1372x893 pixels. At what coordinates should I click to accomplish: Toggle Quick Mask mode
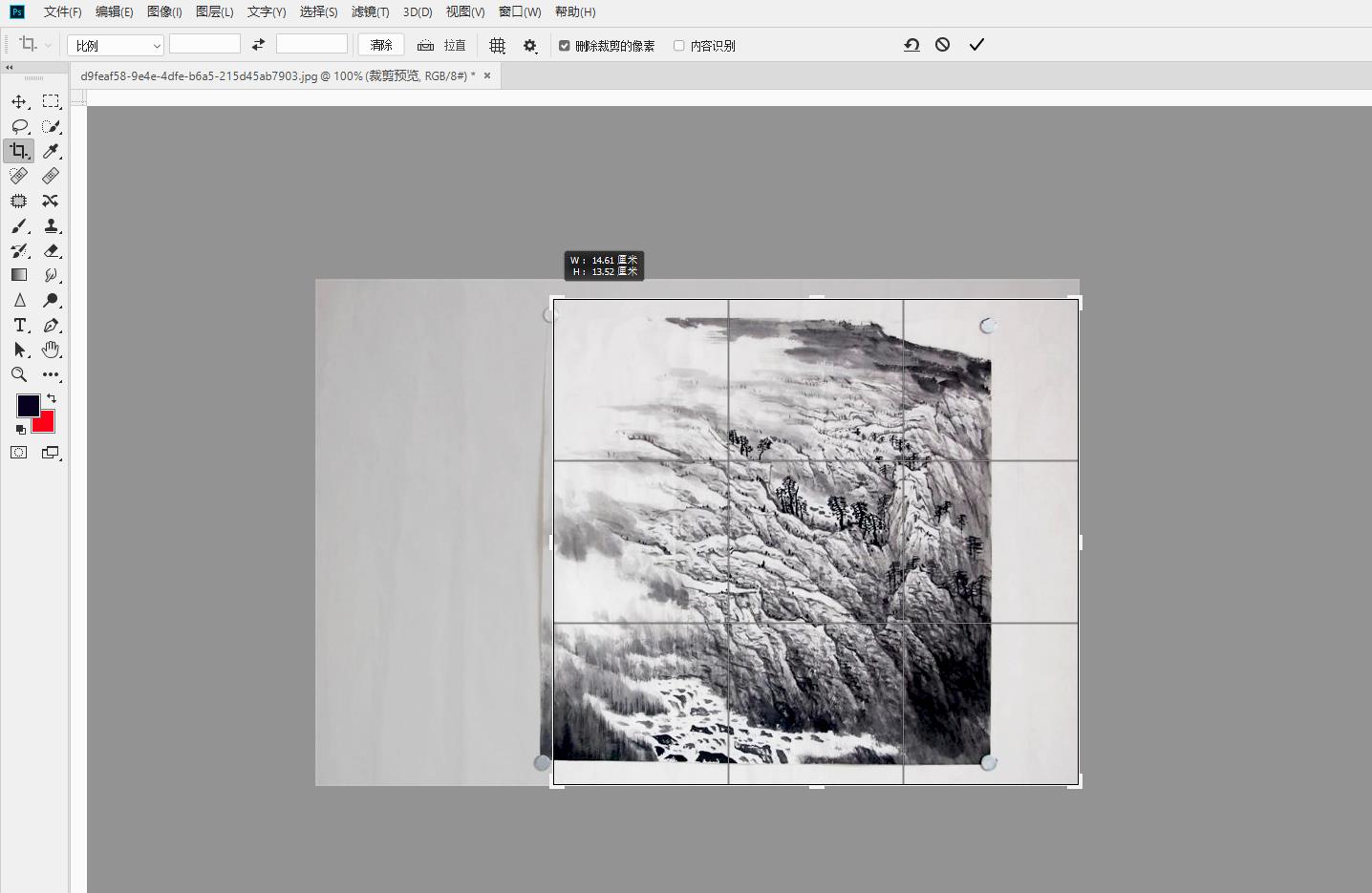click(x=19, y=453)
